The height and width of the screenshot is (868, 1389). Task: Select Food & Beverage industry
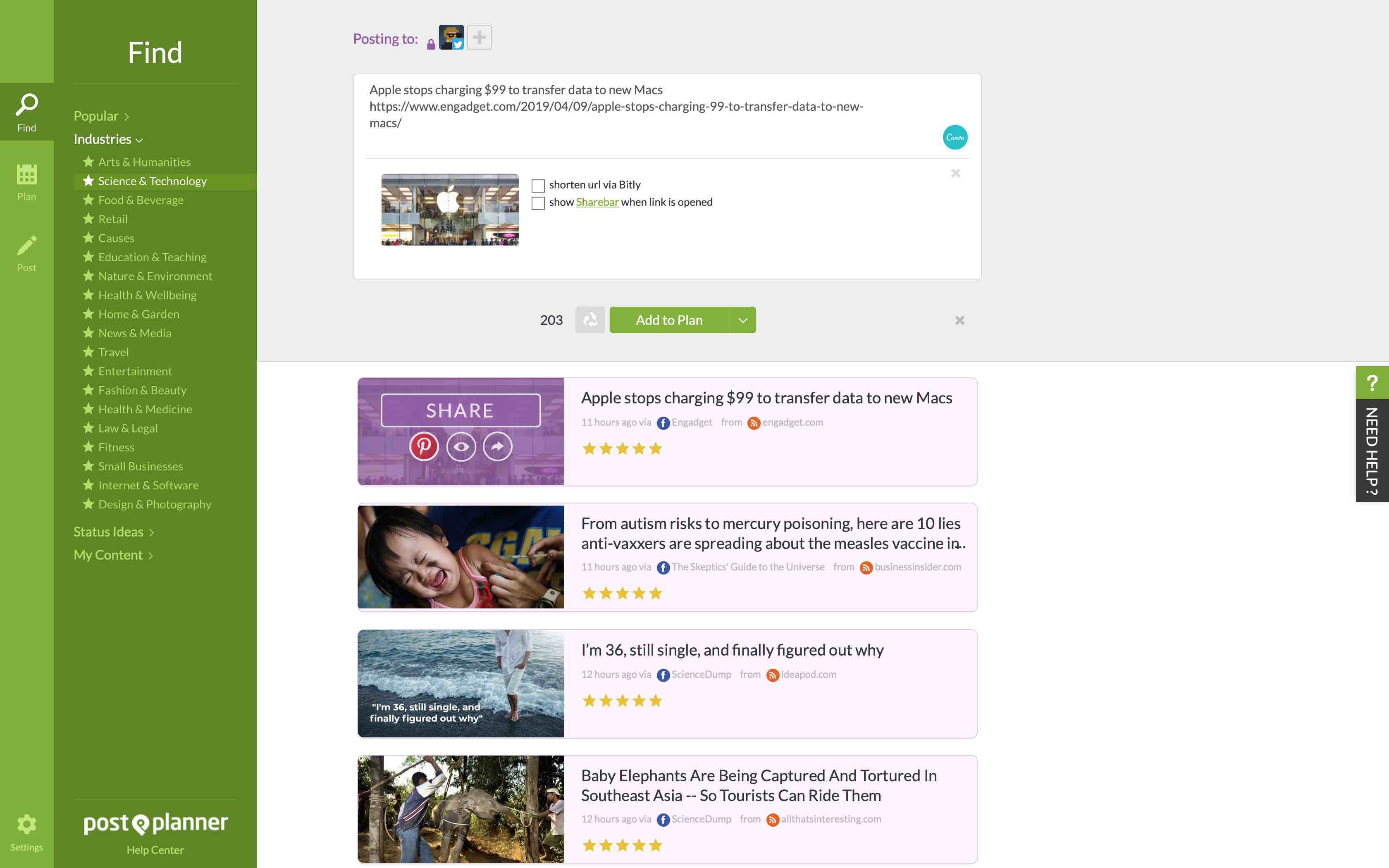point(141,200)
